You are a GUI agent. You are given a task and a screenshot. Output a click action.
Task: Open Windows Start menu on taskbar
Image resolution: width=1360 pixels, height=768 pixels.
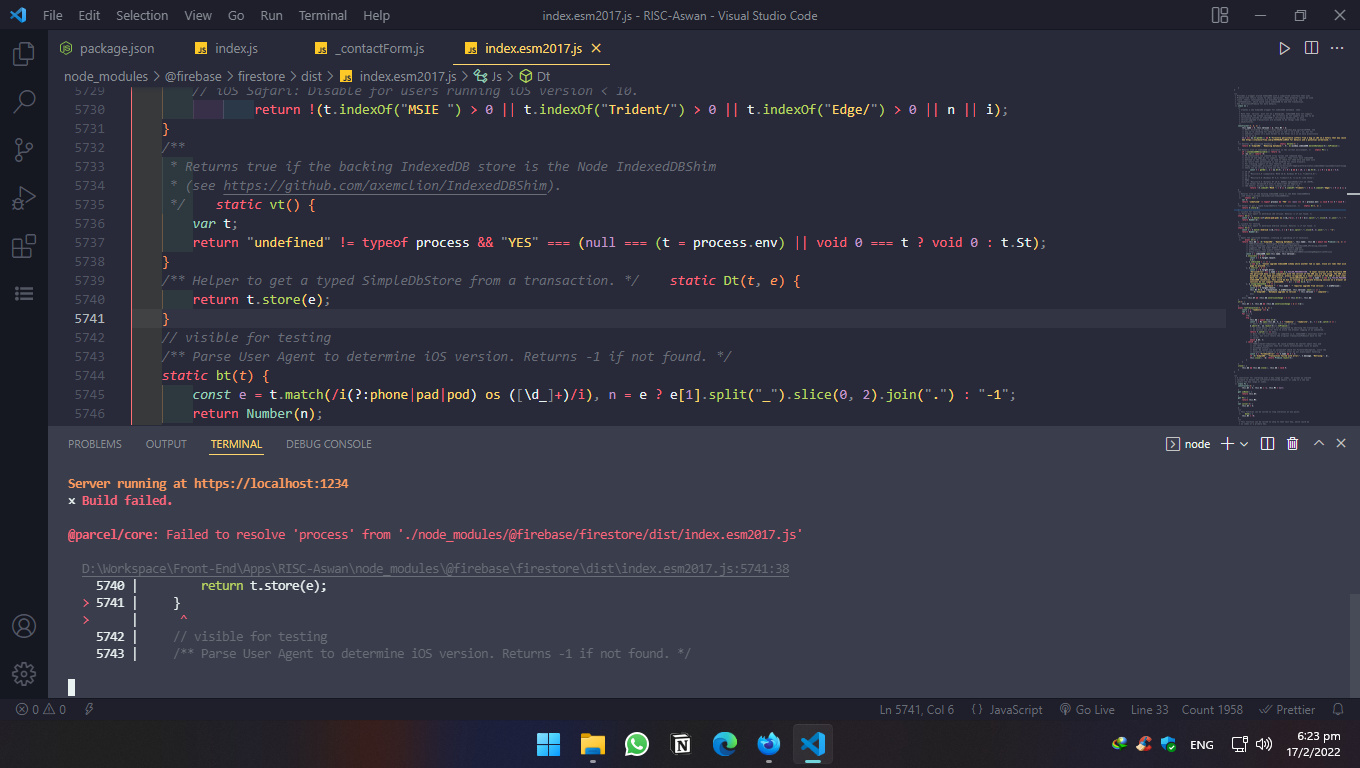(x=548, y=744)
